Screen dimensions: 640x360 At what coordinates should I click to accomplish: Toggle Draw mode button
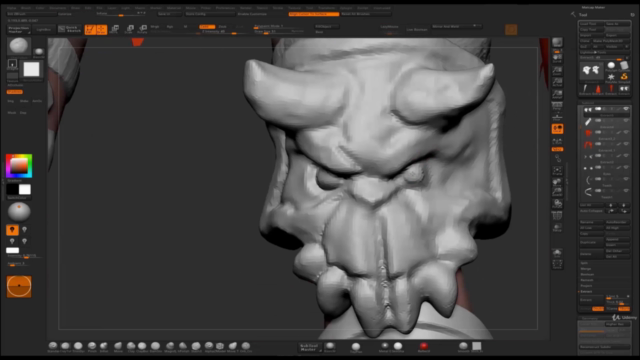[x=101, y=29]
